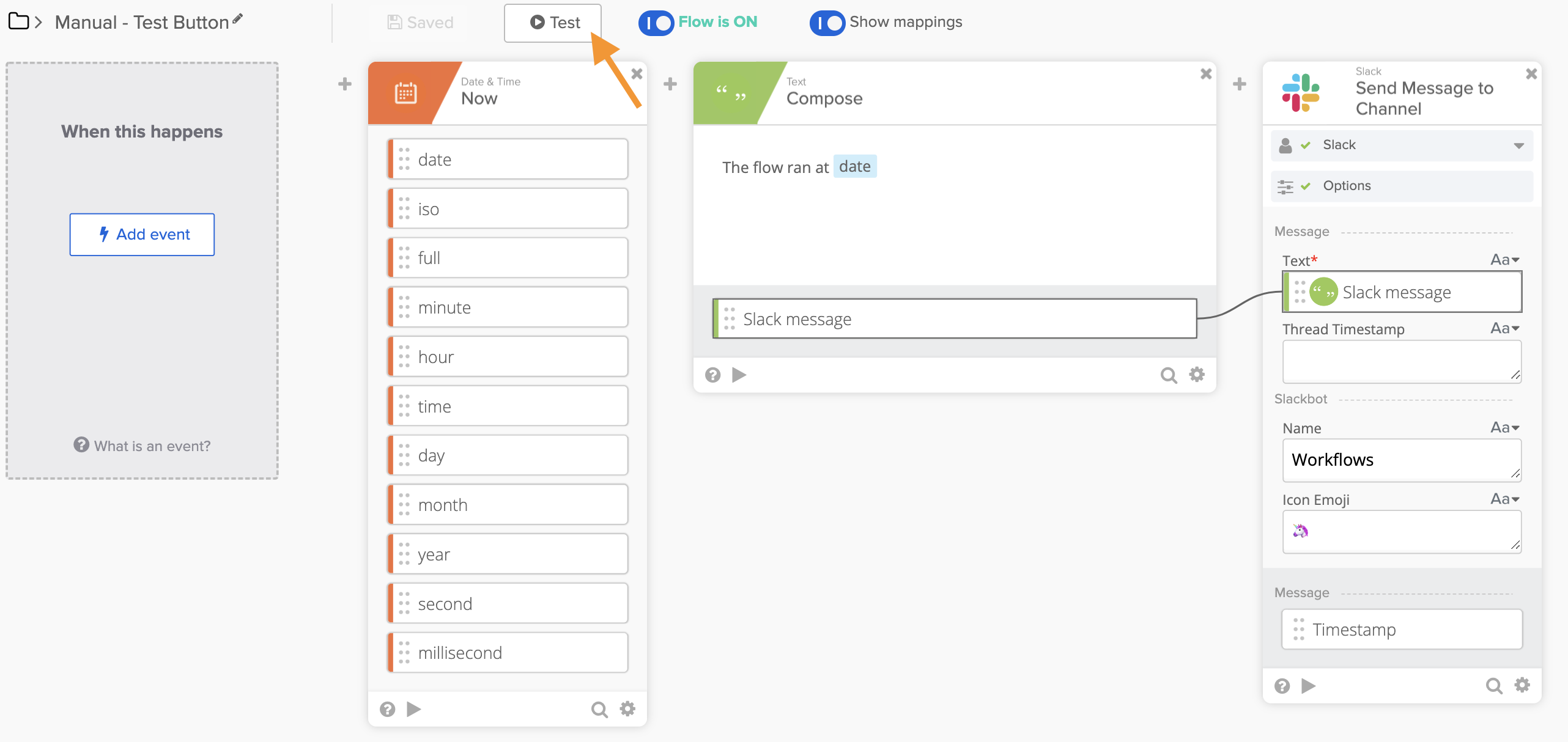Open the folder icon in the breadcrumb
Screen dimensions: 1568x742
click(x=18, y=22)
